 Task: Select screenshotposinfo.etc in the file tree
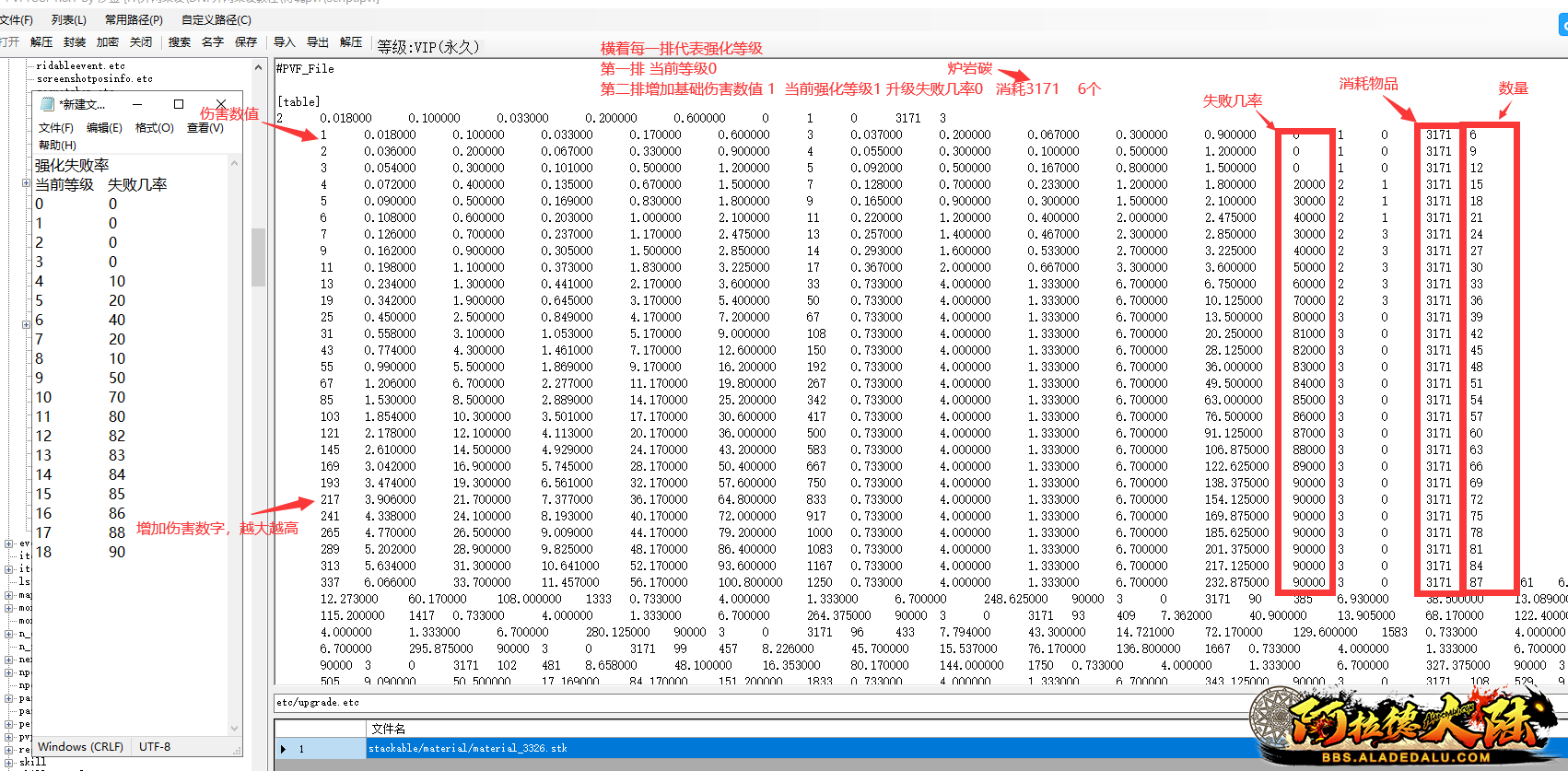pyautogui.click(x=95, y=79)
